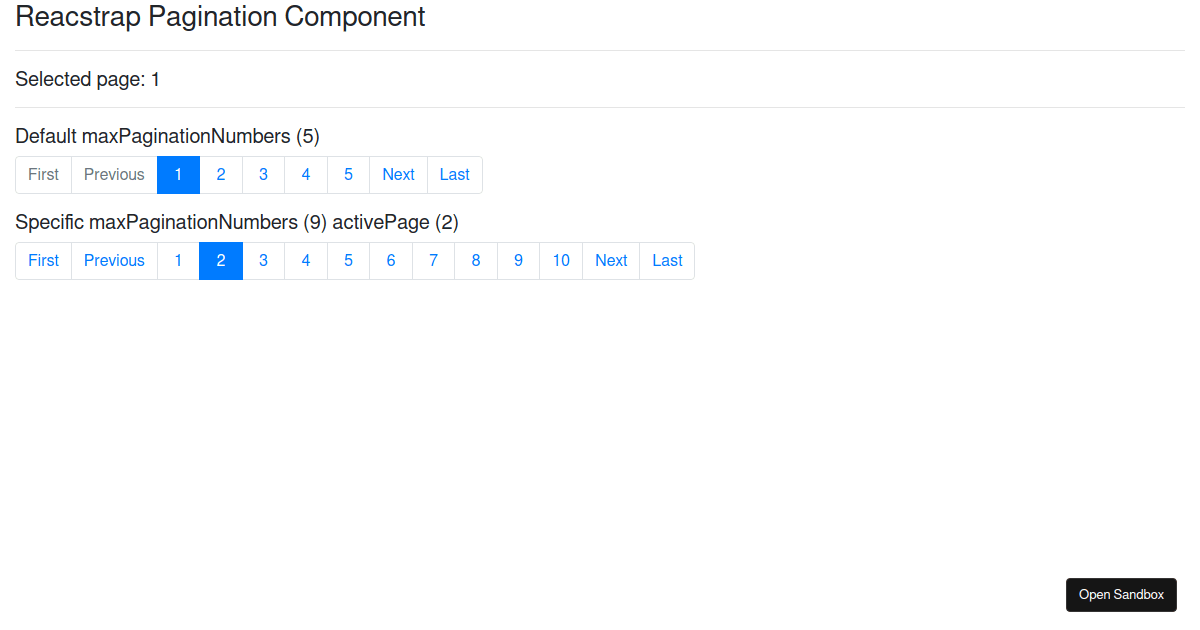This screenshot has width=1200, height=630.
Task: Click Previous in the default pagination
Action: [x=114, y=174]
